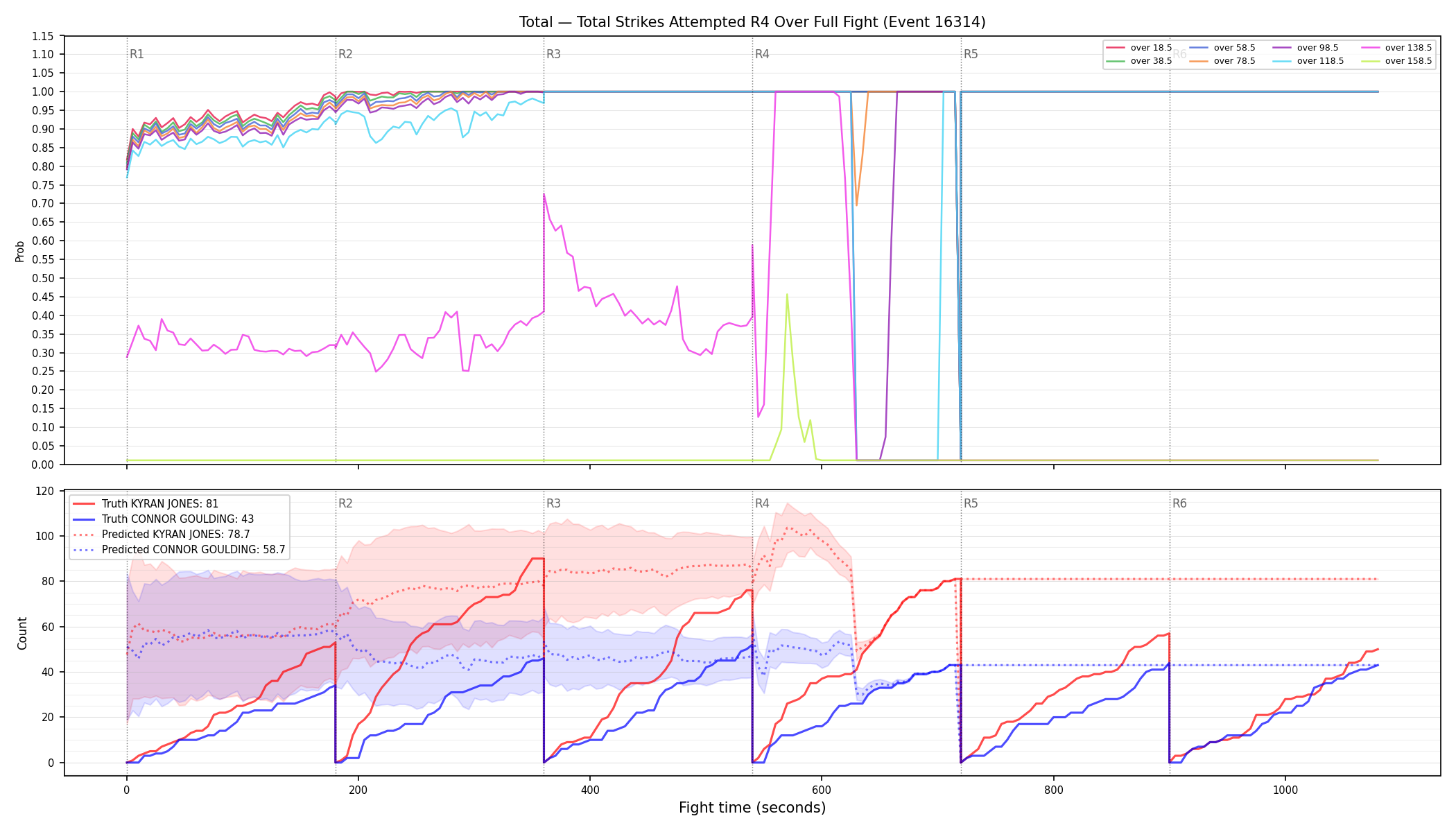The height and width of the screenshot is (832, 1456).
Task: Click the magenta spike at start of R3
Action: tap(544, 195)
